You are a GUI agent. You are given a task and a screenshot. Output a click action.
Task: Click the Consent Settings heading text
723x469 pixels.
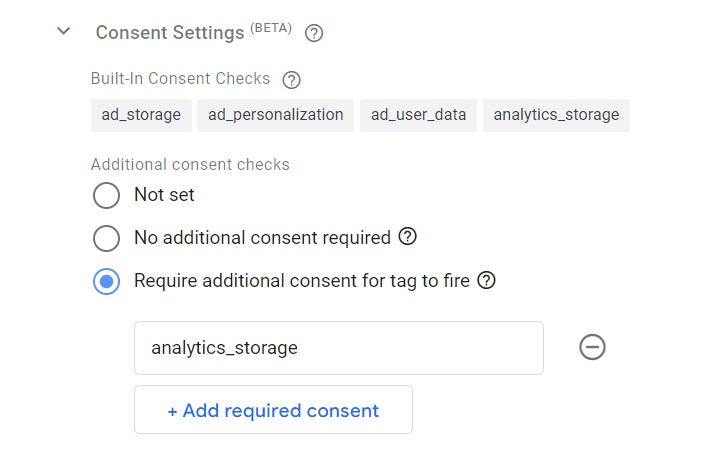pyautogui.click(x=170, y=33)
